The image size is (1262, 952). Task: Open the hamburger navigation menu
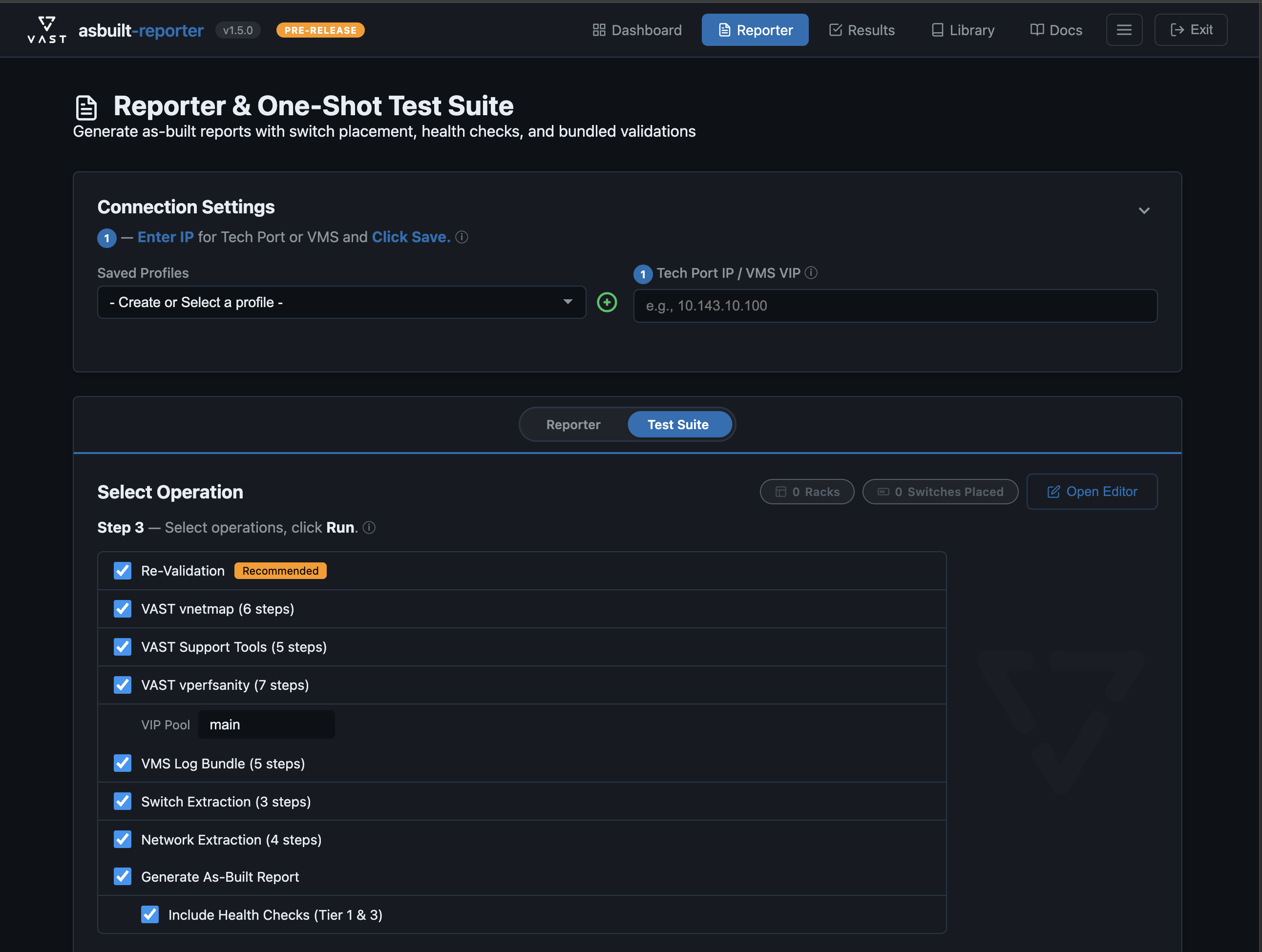1124,30
